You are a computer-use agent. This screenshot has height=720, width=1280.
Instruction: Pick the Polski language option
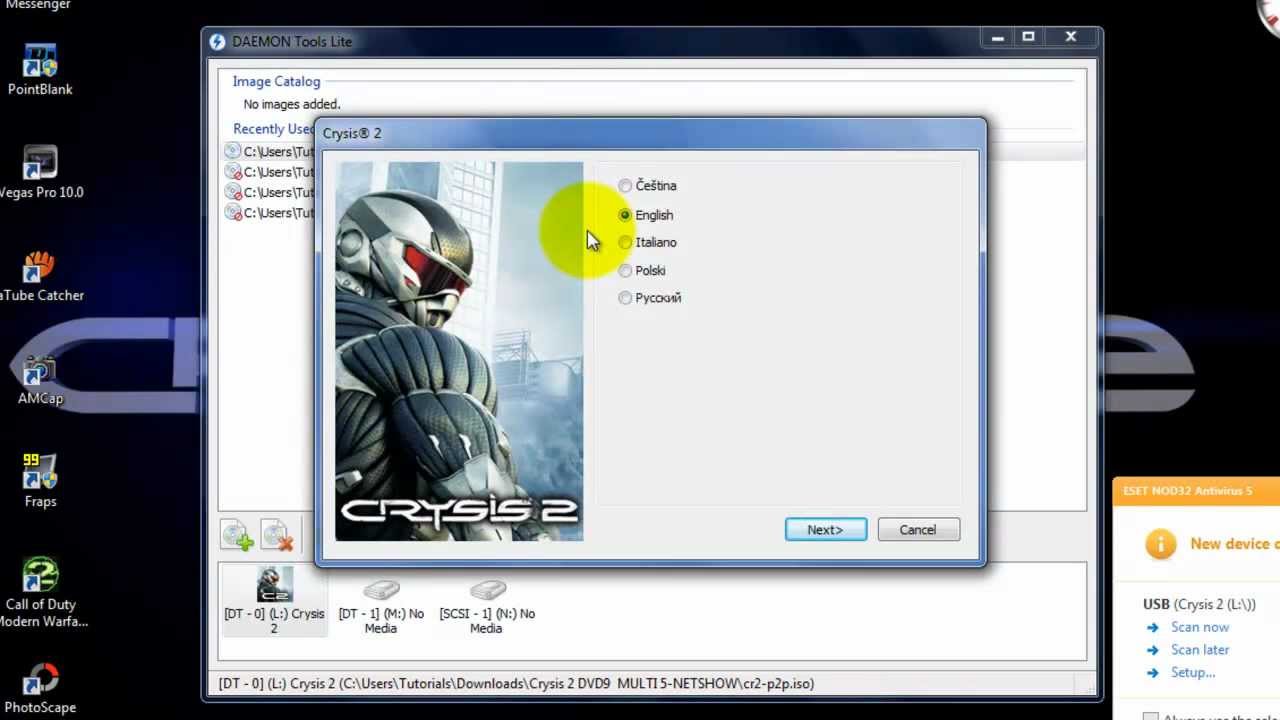coord(625,270)
